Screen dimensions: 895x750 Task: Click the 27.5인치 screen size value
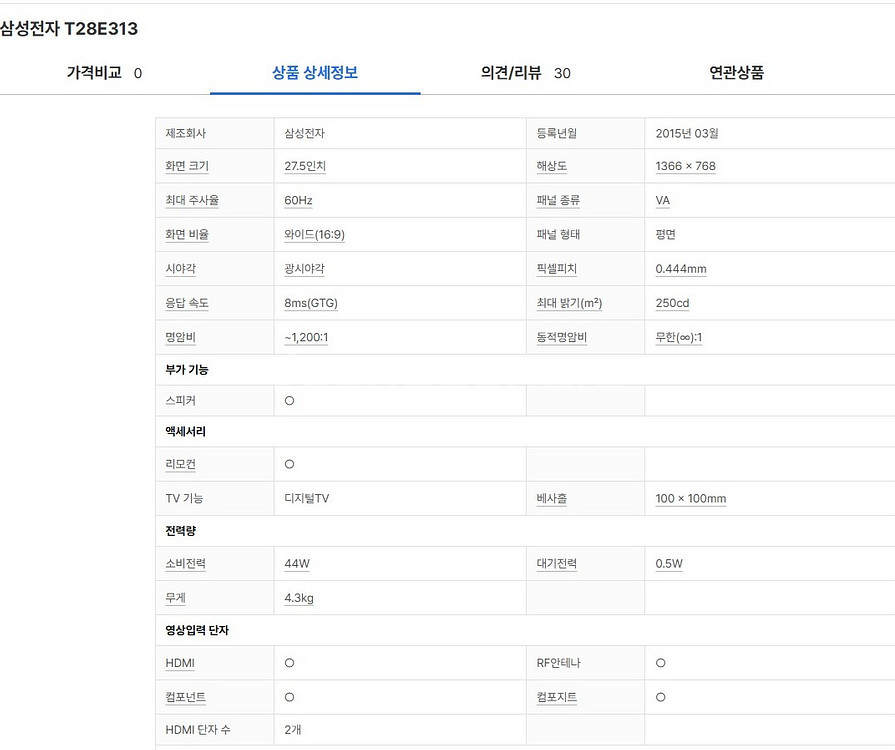coord(305,166)
